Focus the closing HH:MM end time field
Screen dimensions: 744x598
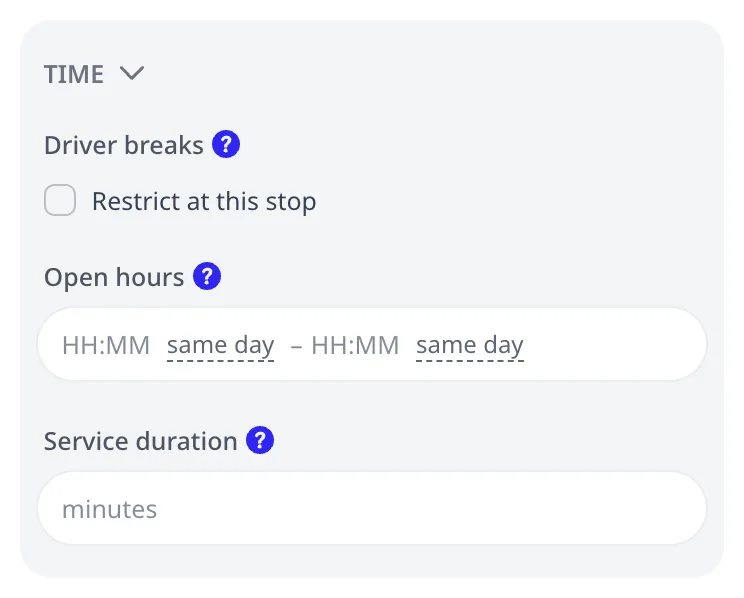pos(355,345)
